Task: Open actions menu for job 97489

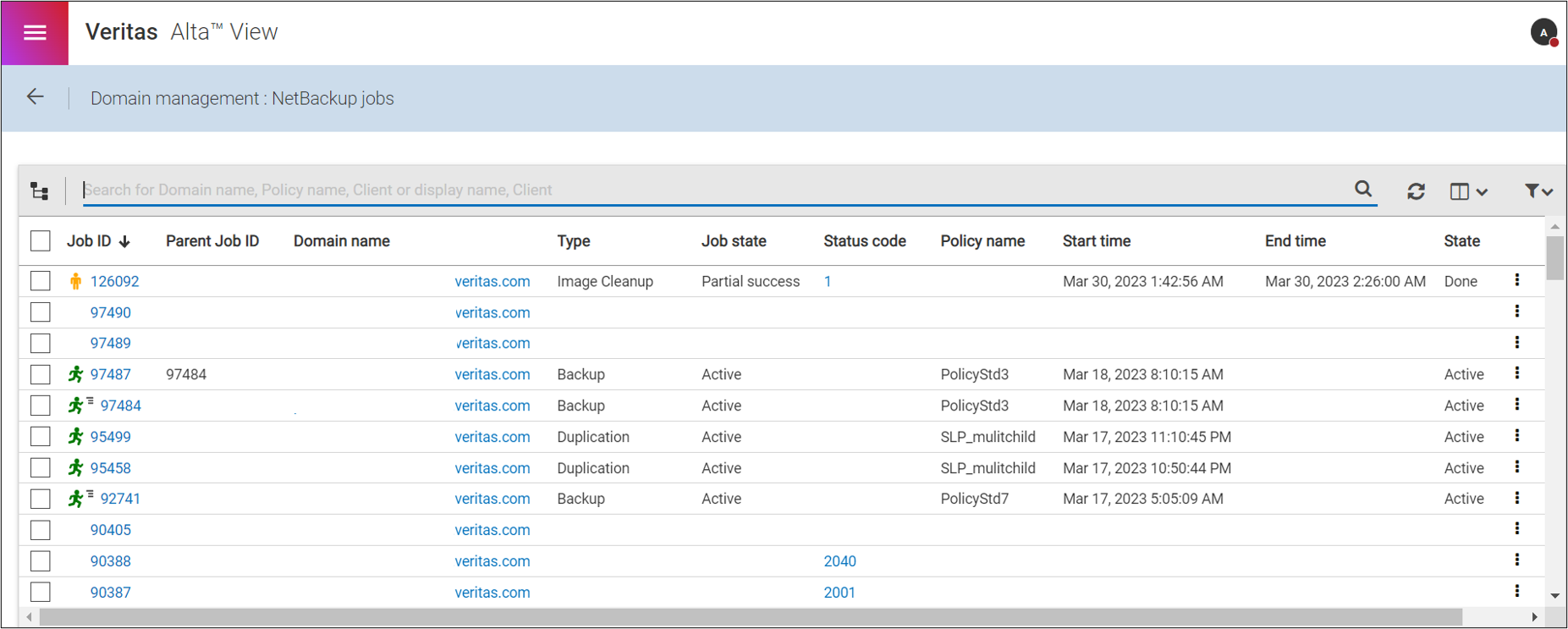Action: [1517, 342]
